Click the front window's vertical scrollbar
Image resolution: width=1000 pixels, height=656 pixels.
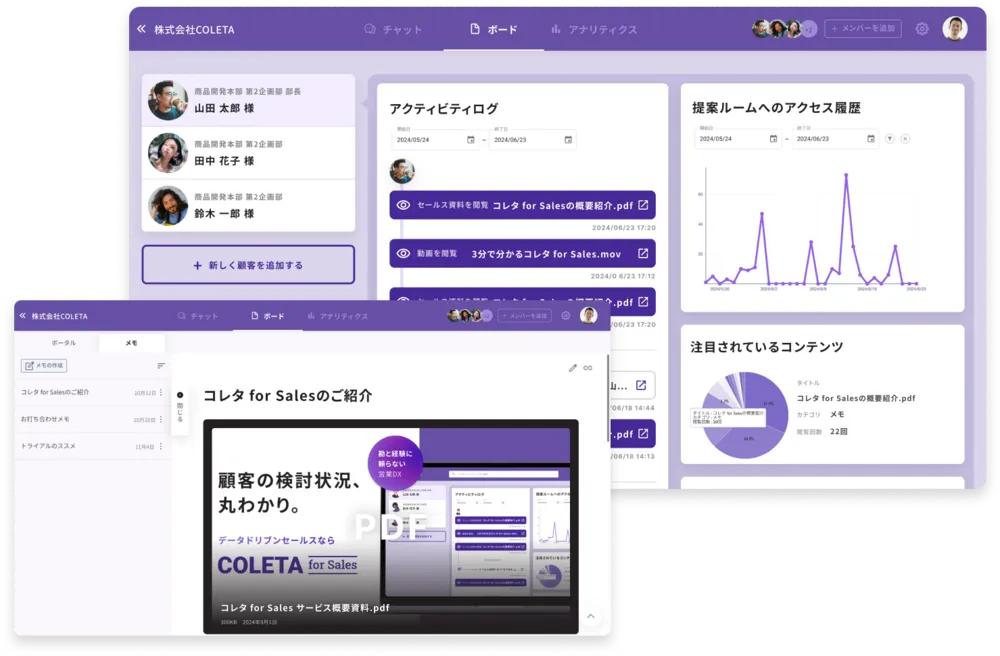point(608,398)
